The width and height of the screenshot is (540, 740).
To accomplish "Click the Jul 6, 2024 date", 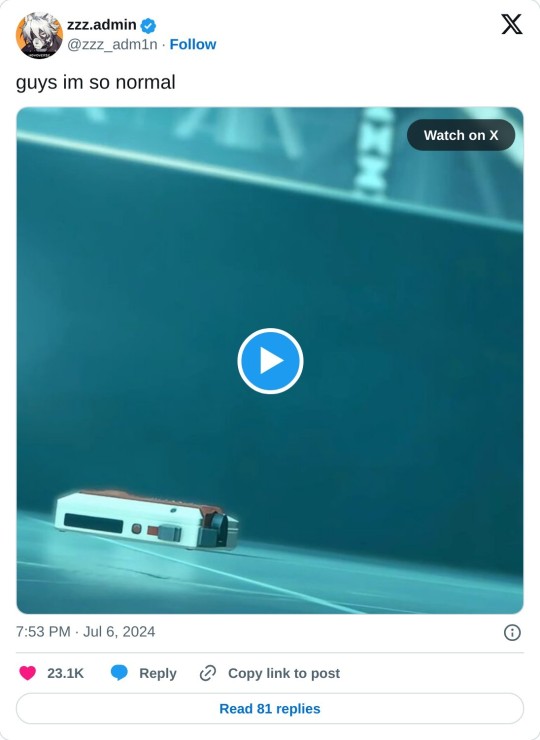I will click(x=119, y=631).
